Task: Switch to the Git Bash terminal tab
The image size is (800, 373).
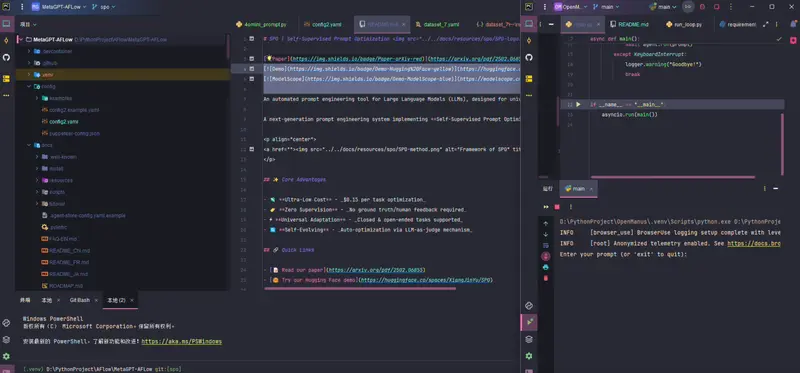Action: click(80, 300)
